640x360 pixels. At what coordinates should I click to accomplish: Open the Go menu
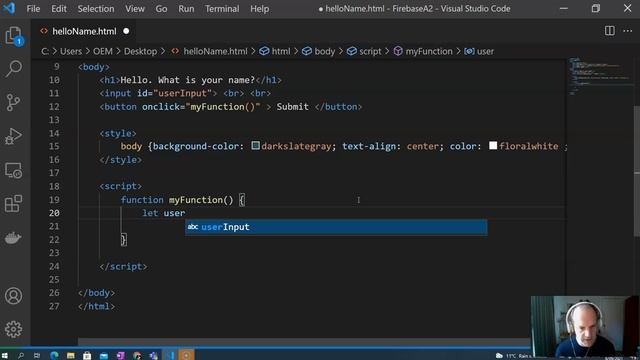[x=161, y=9]
